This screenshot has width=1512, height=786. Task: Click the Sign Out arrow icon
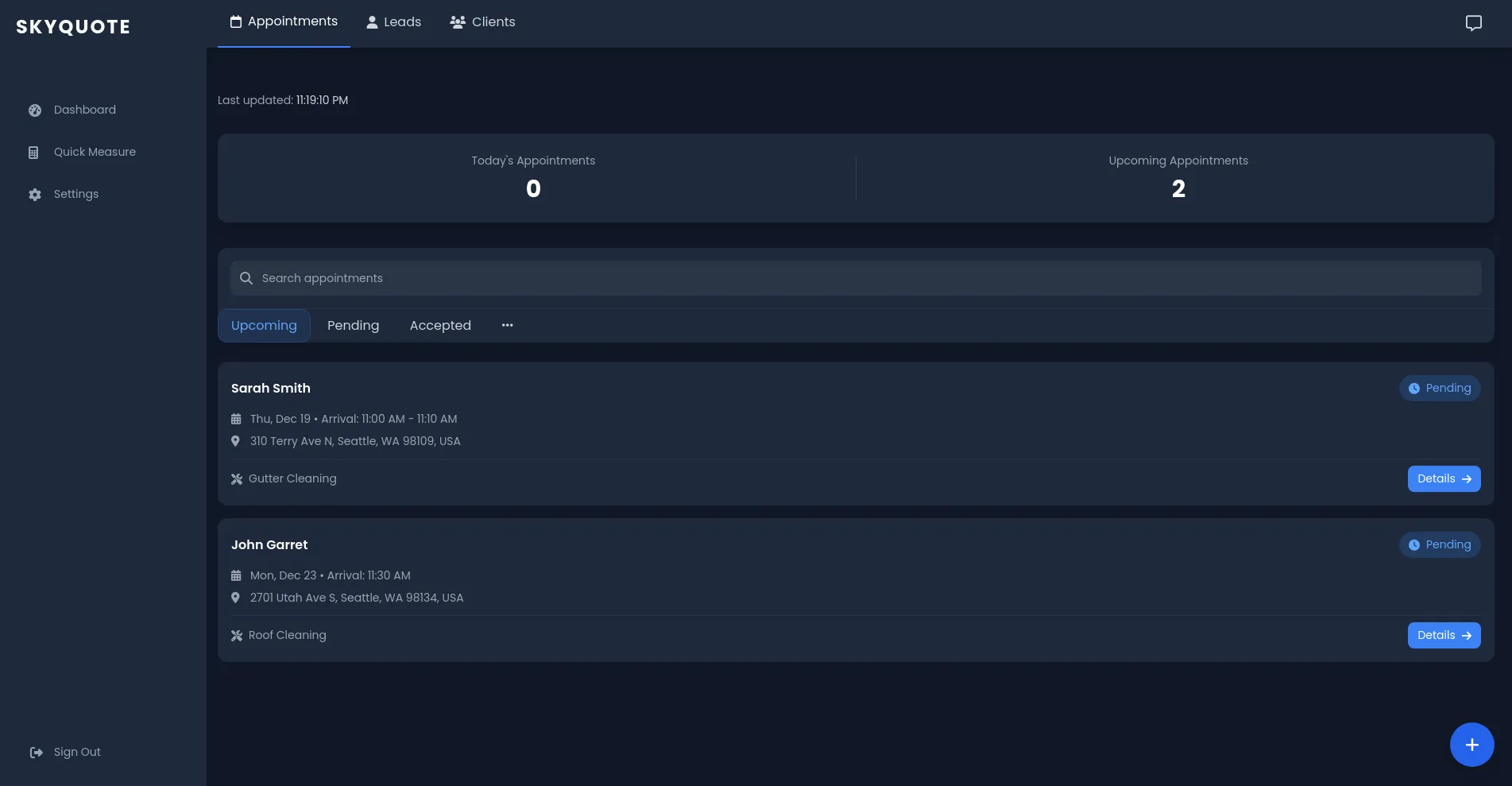37,753
